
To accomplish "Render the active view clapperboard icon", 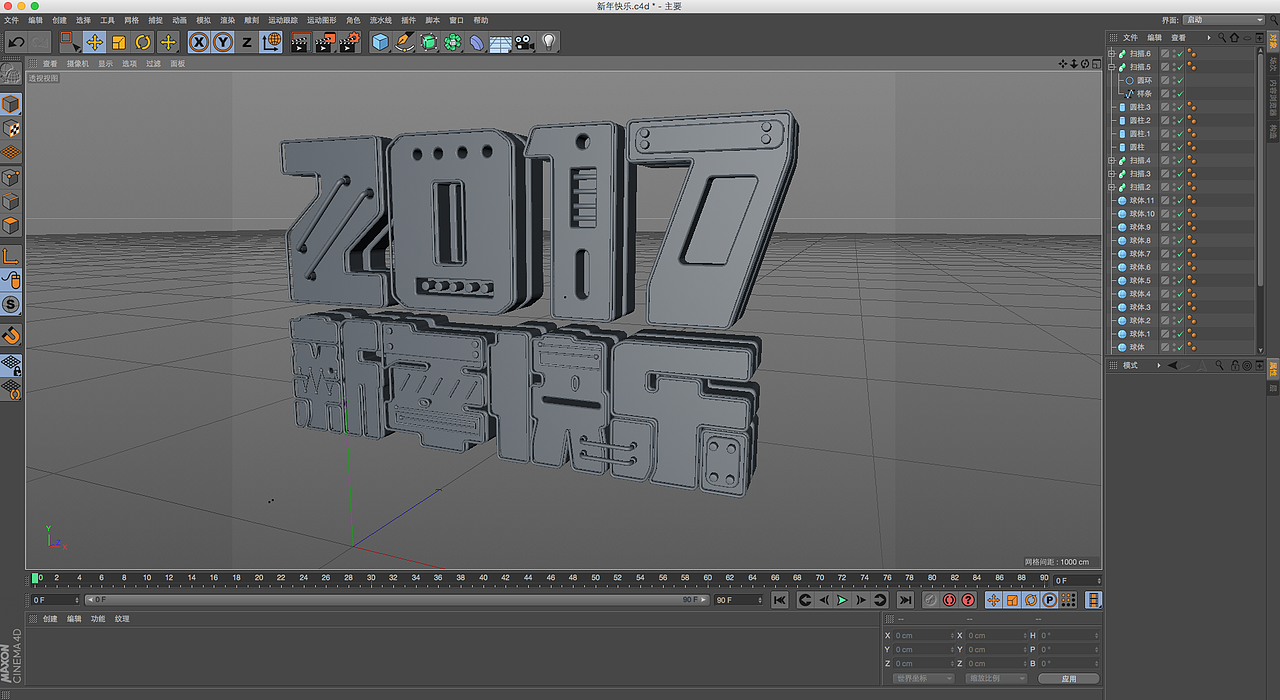I will 300,42.
